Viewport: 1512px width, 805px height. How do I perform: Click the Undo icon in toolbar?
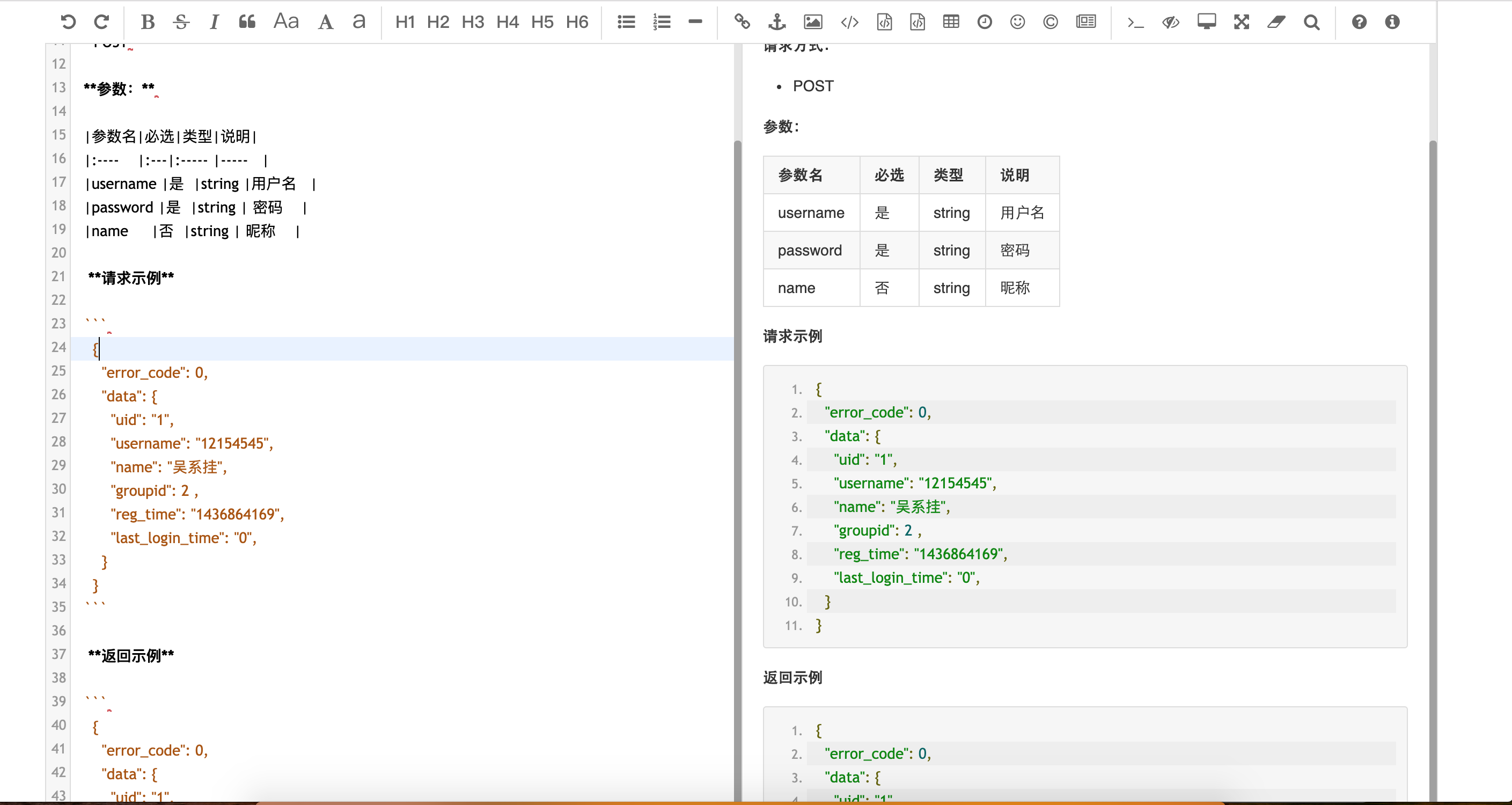[68, 23]
